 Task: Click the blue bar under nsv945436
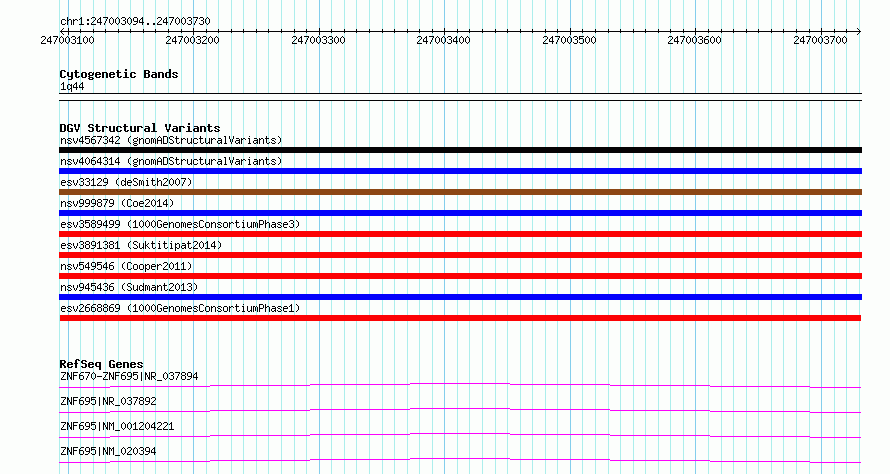[460, 297]
